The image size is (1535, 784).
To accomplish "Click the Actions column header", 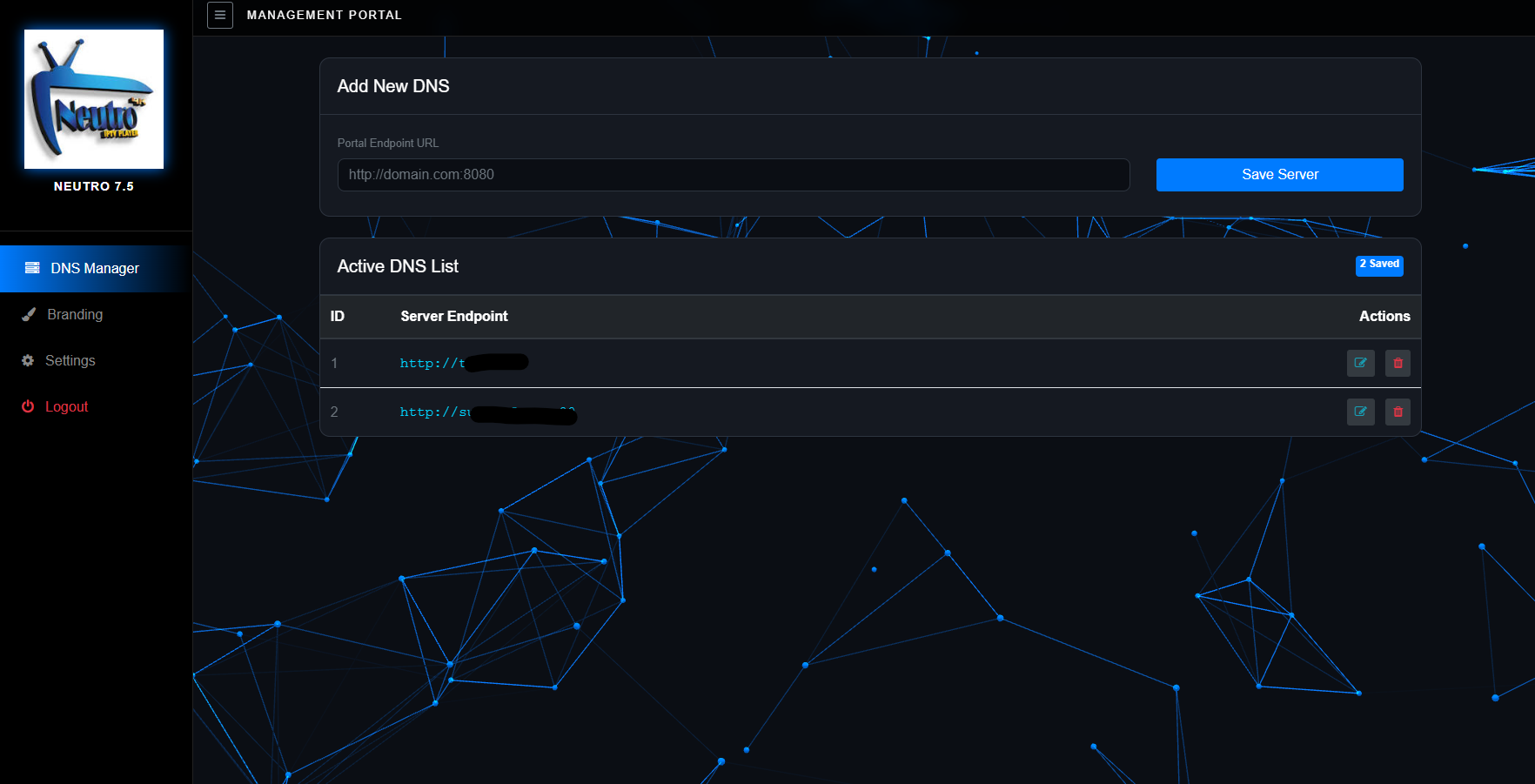I will pos(1384,316).
